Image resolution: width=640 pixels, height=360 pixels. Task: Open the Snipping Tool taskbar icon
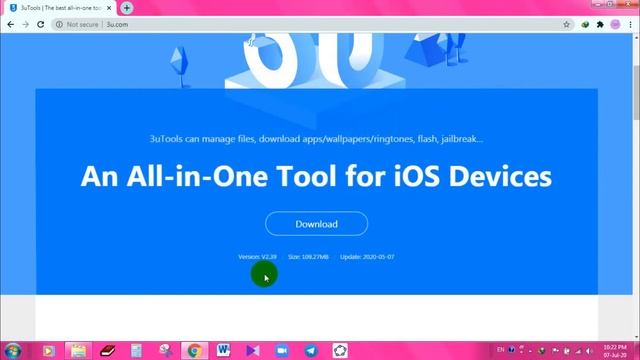165,351
